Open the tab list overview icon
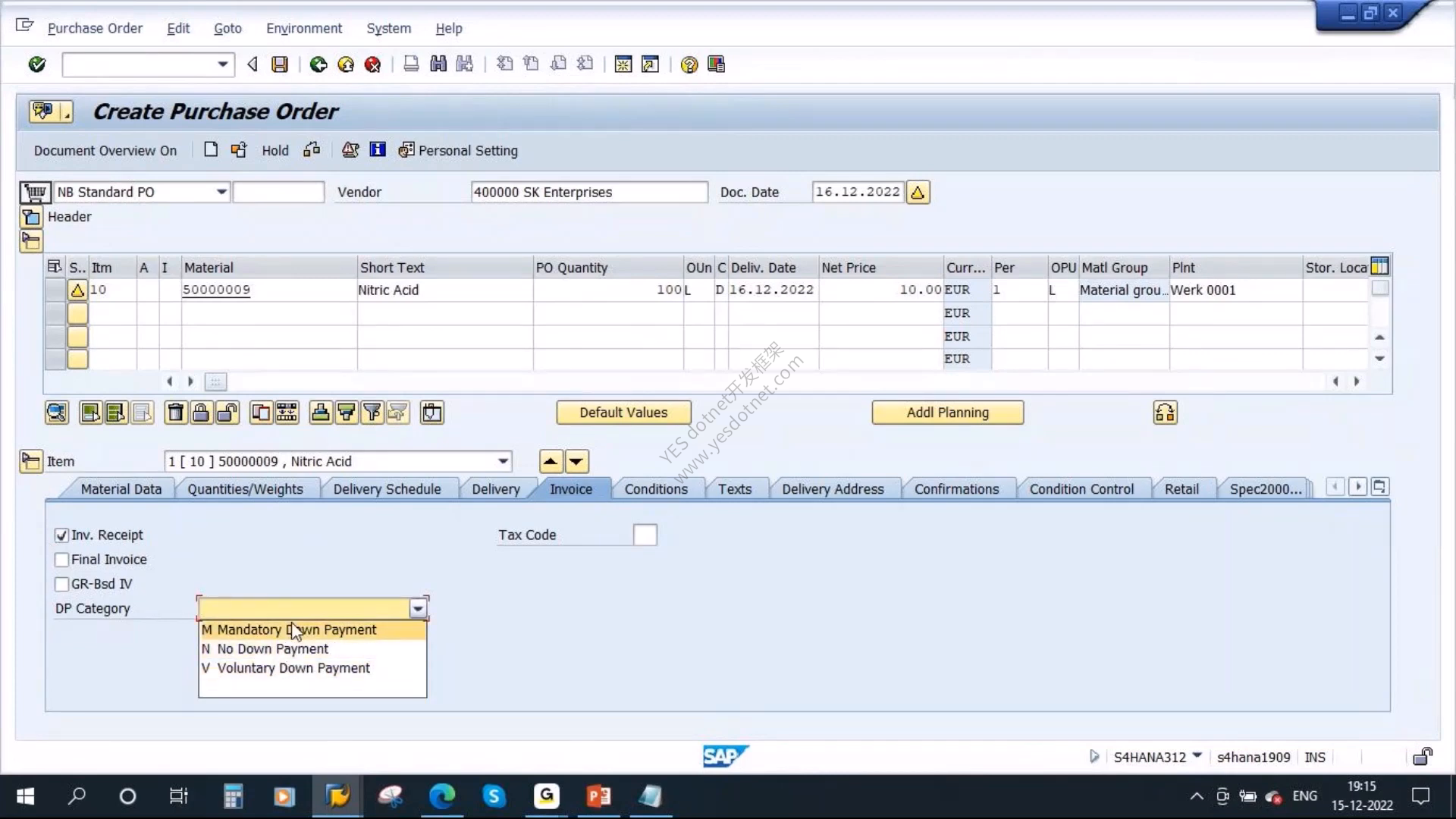This screenshot has height=819, width=1456. [1380, 487]
